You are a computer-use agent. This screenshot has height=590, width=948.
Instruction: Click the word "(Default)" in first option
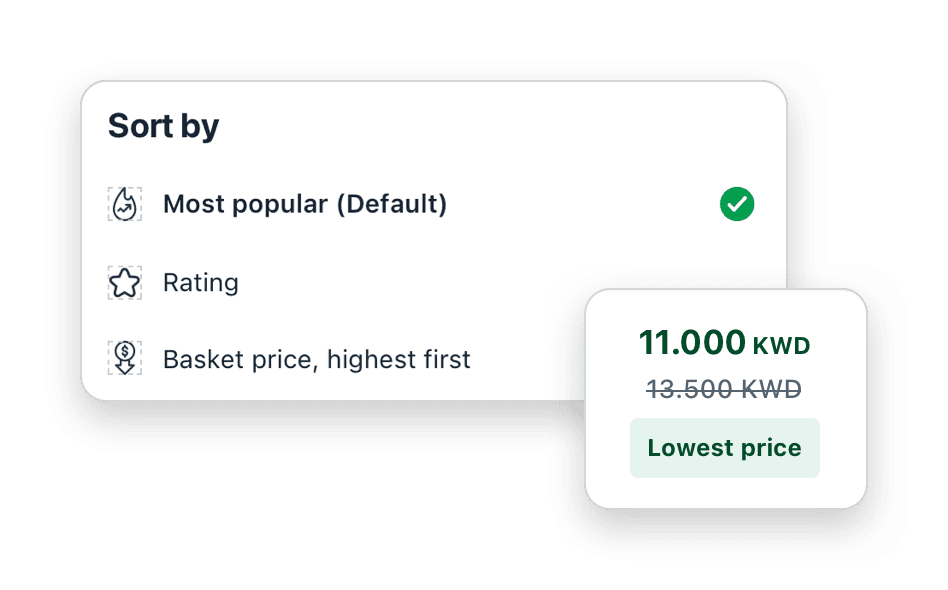click(392, 204)
